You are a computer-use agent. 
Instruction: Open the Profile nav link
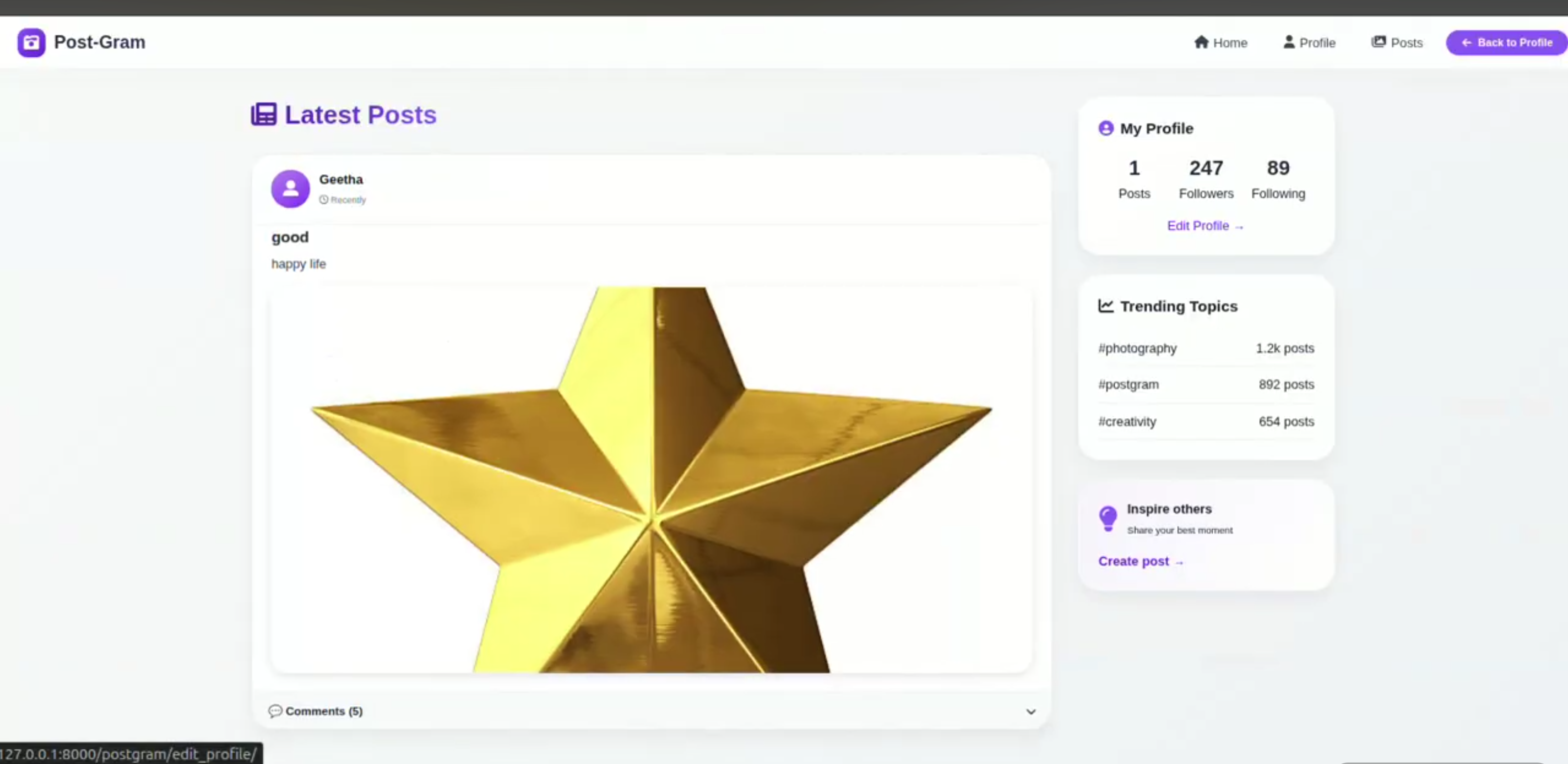coord(1309,43)
